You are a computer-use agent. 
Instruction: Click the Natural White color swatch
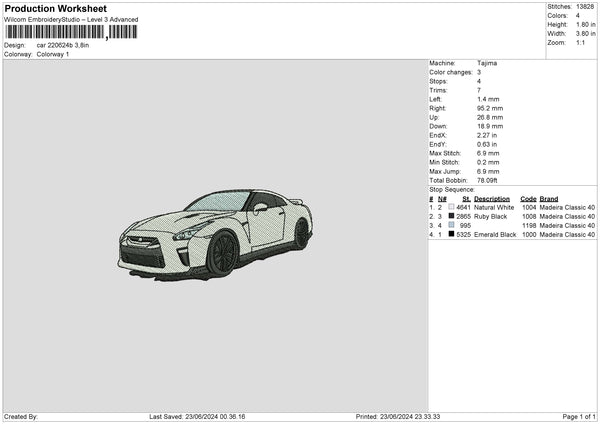pyautogui.click(x=451, y=207)
